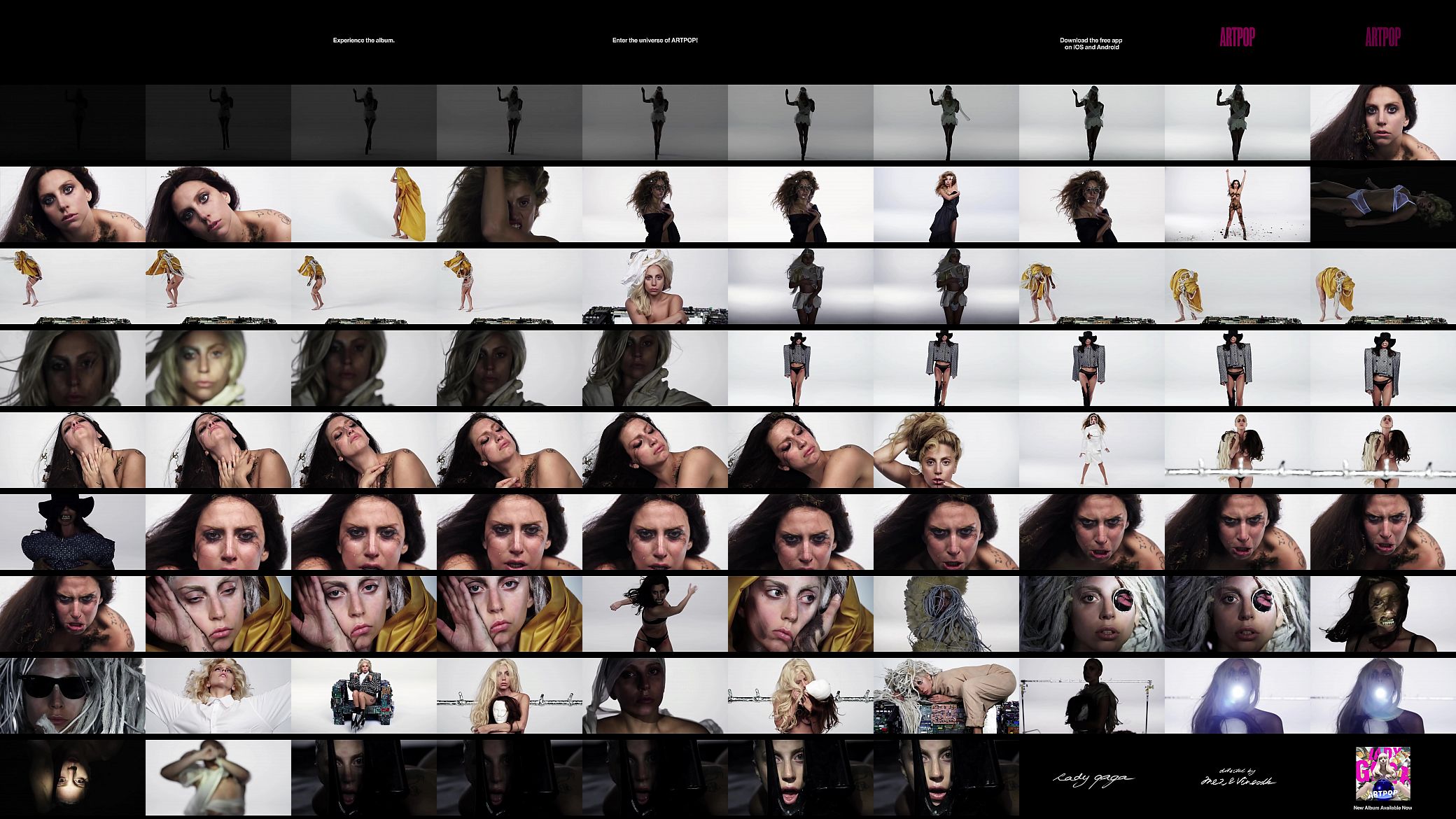Select the "Enter the universe of ARTPOP!" frame
The height and width of the screenshot is (819, 1456).
655,41
